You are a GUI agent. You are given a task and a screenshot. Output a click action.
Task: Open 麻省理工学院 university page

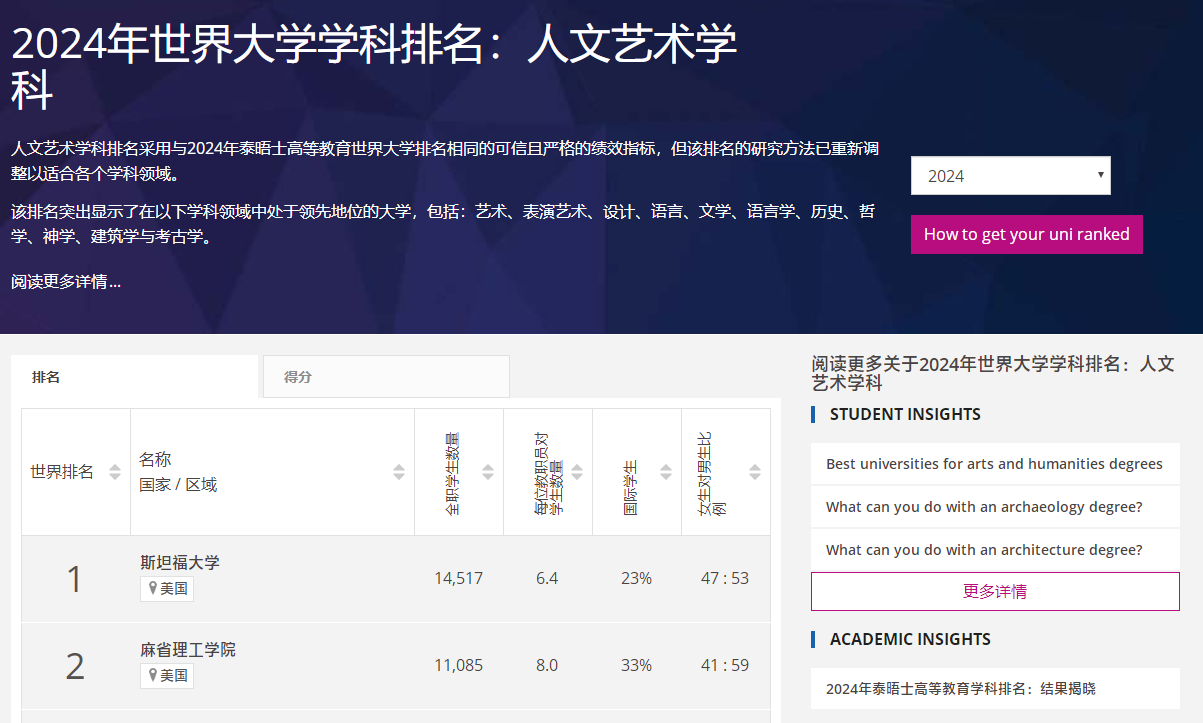point(188,650)
